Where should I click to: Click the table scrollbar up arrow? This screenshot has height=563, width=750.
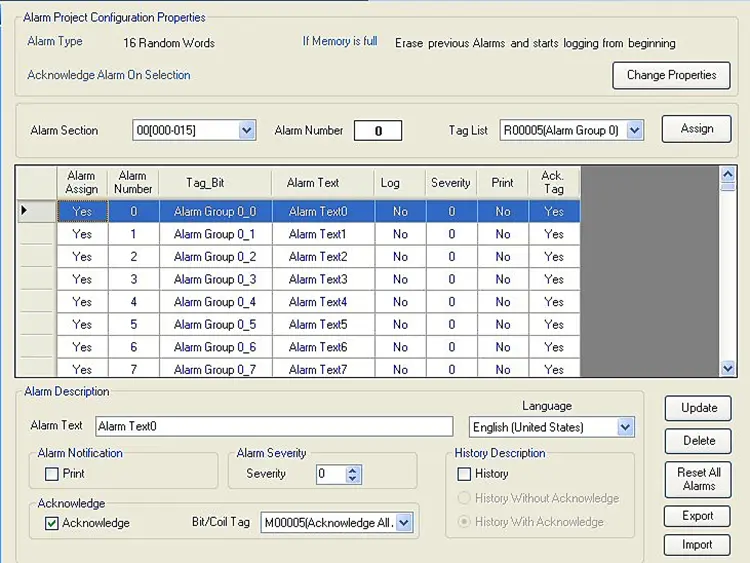coord(728,174)
